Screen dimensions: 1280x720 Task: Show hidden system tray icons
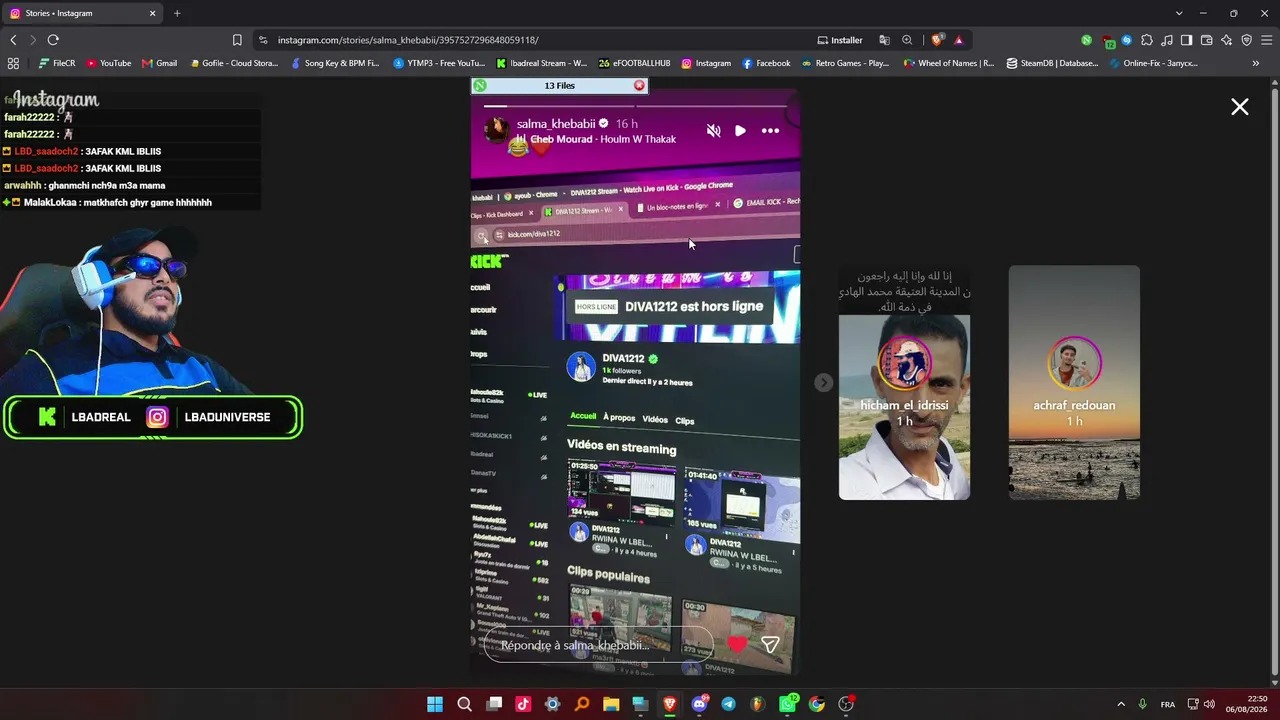click(1121, 704)
